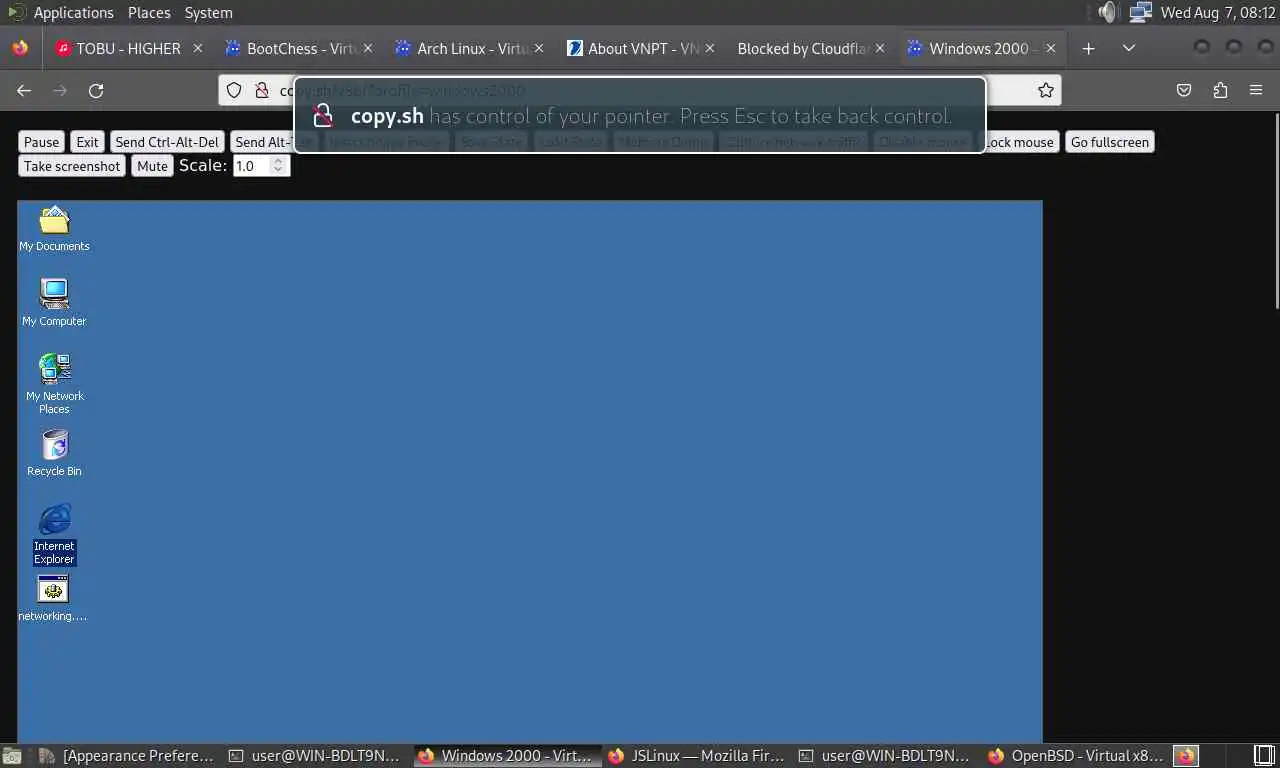
Task: Select the My Network Places icon
Action: click(54, 384)
